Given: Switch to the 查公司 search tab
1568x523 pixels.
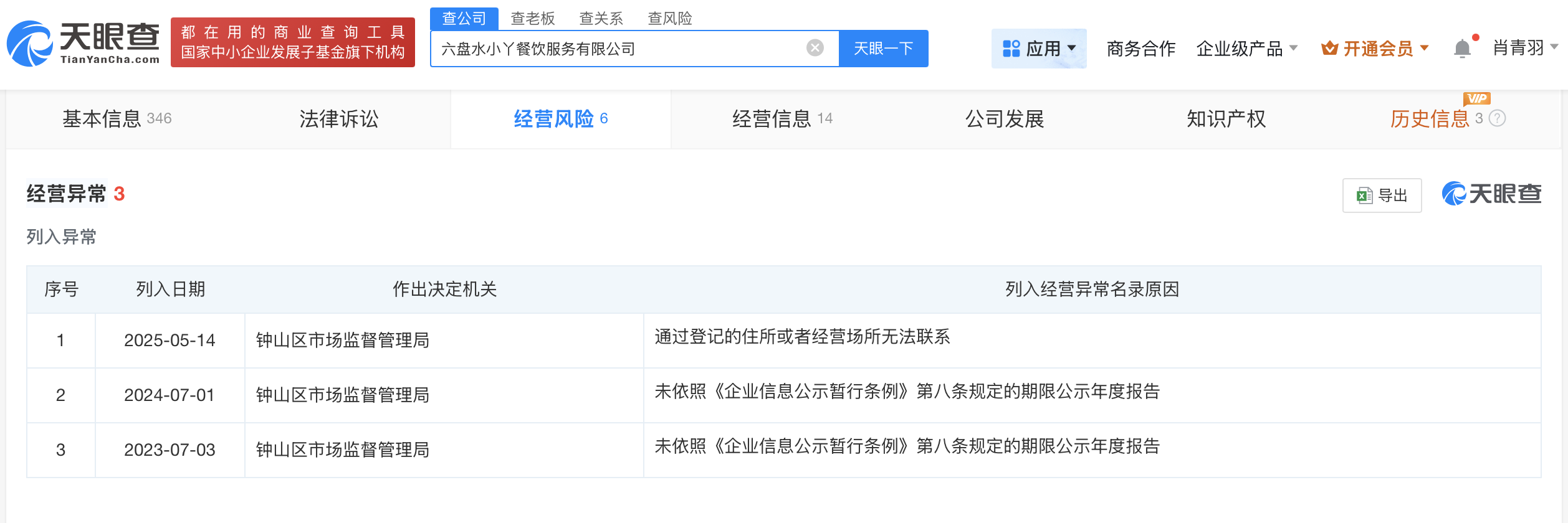Looking at the screenshot, I should (464, 19).
